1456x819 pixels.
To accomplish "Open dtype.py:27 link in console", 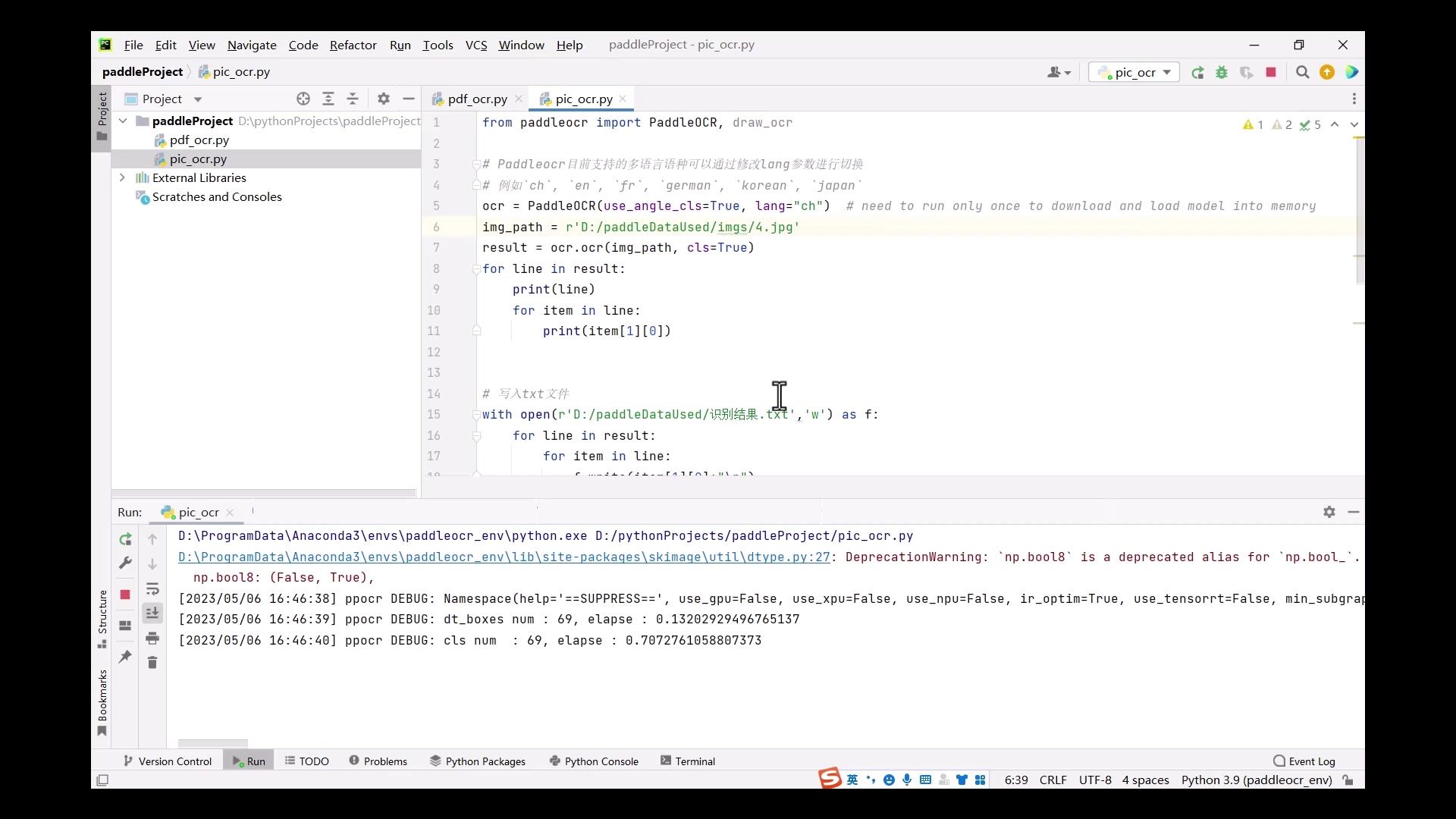I will click(x=504, y=557).
